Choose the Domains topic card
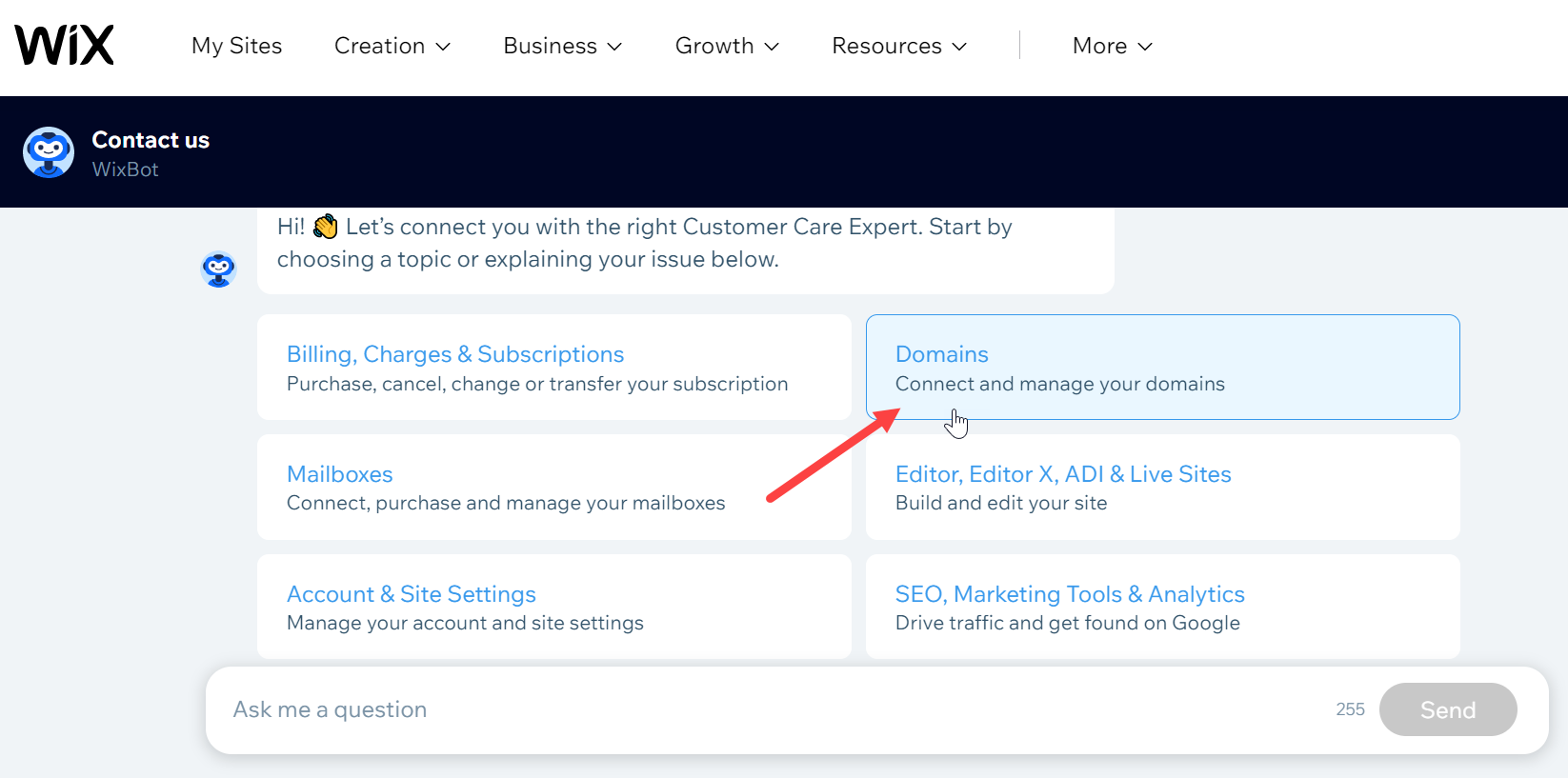Viewport: 1568px width, 778px height. click(x=1163, y=368)
